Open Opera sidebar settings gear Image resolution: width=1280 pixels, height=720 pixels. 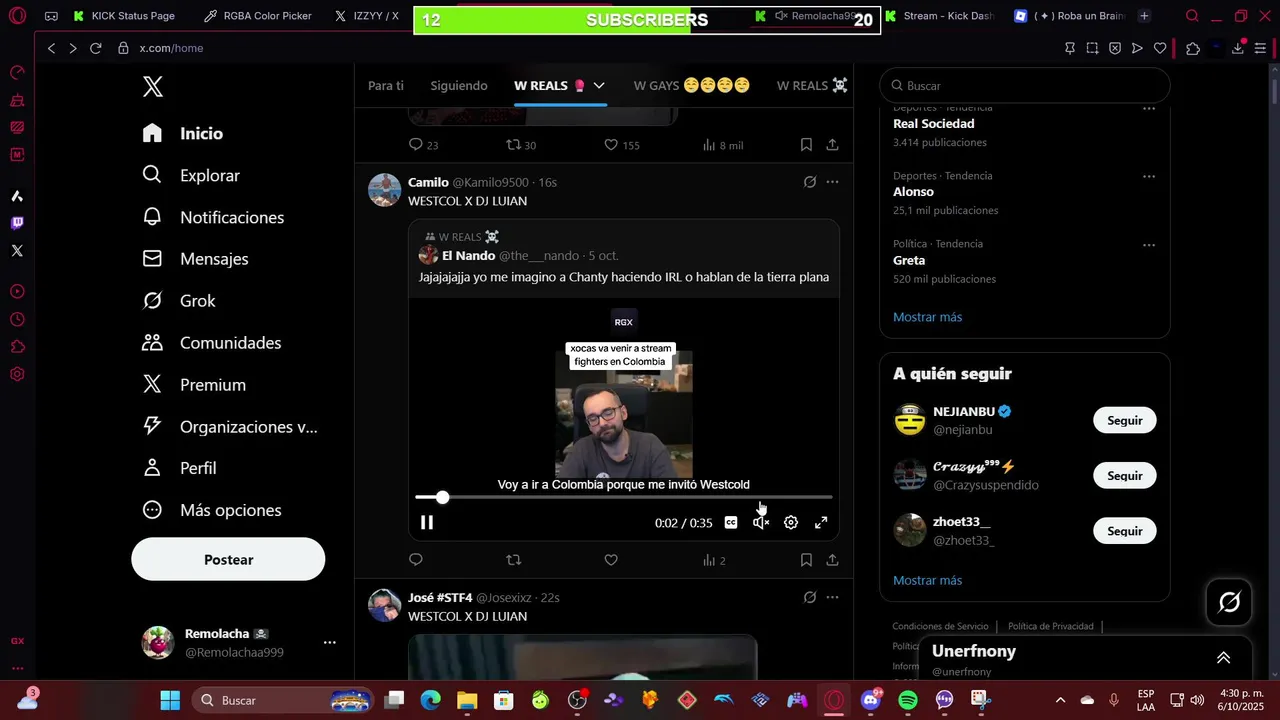click(x=17, y=374)
